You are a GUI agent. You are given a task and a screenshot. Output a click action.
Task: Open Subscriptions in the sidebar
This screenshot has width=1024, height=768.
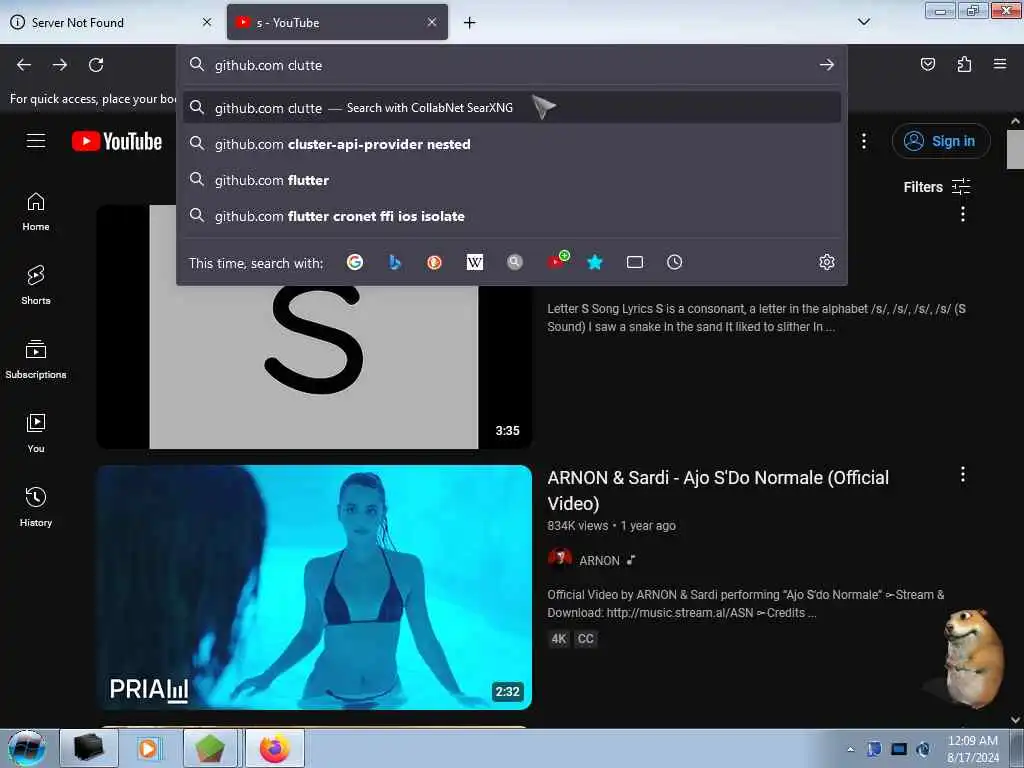click(x=36, y=360)
